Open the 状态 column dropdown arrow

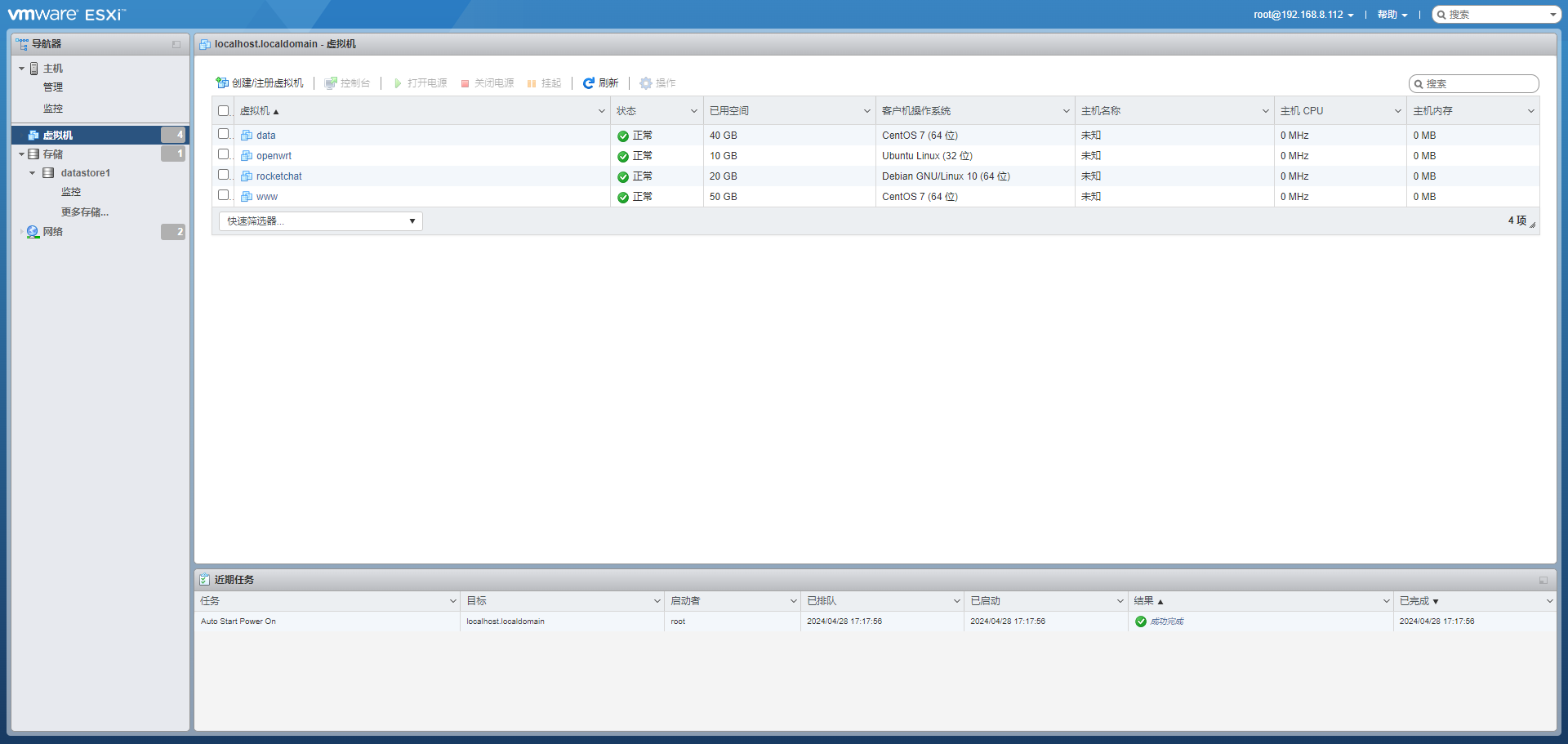tap(694, 111)
